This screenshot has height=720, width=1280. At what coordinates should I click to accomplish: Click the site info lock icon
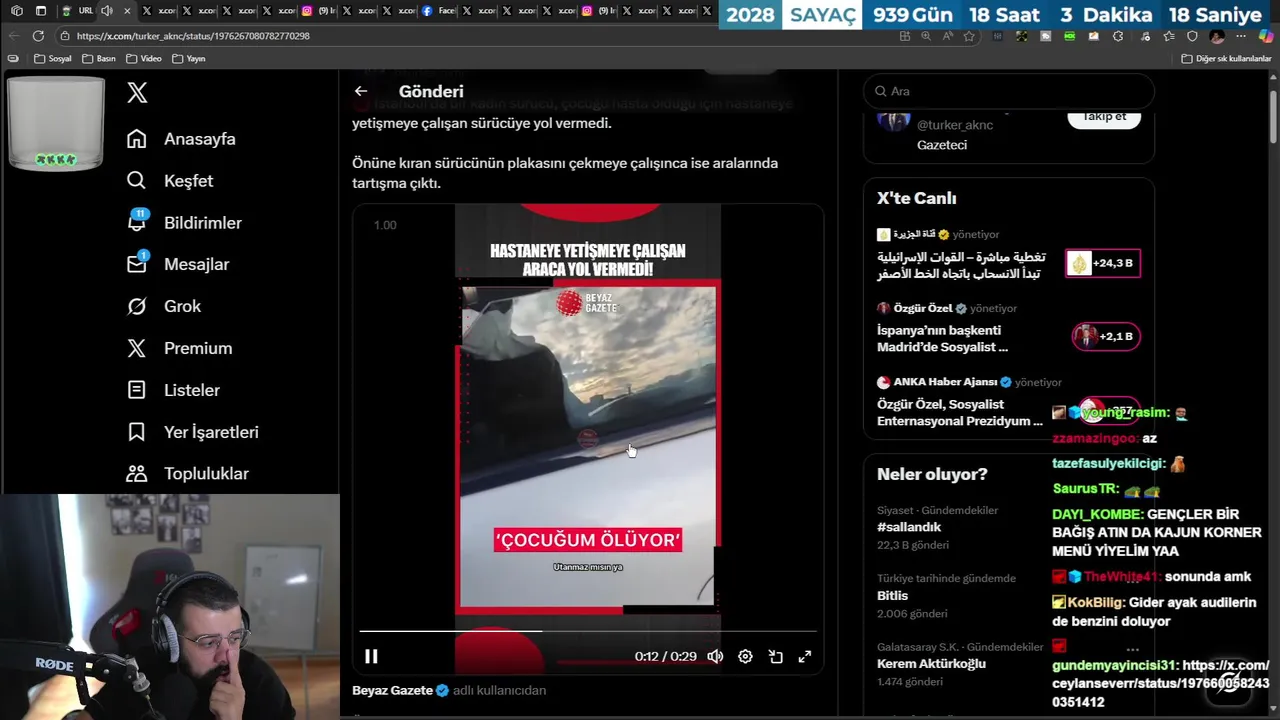tap(65, 36)
